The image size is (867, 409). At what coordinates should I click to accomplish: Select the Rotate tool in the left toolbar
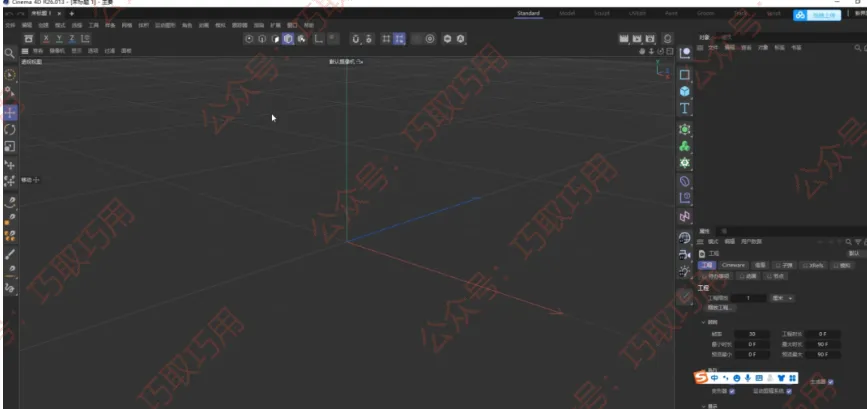(x=10, y=130)
